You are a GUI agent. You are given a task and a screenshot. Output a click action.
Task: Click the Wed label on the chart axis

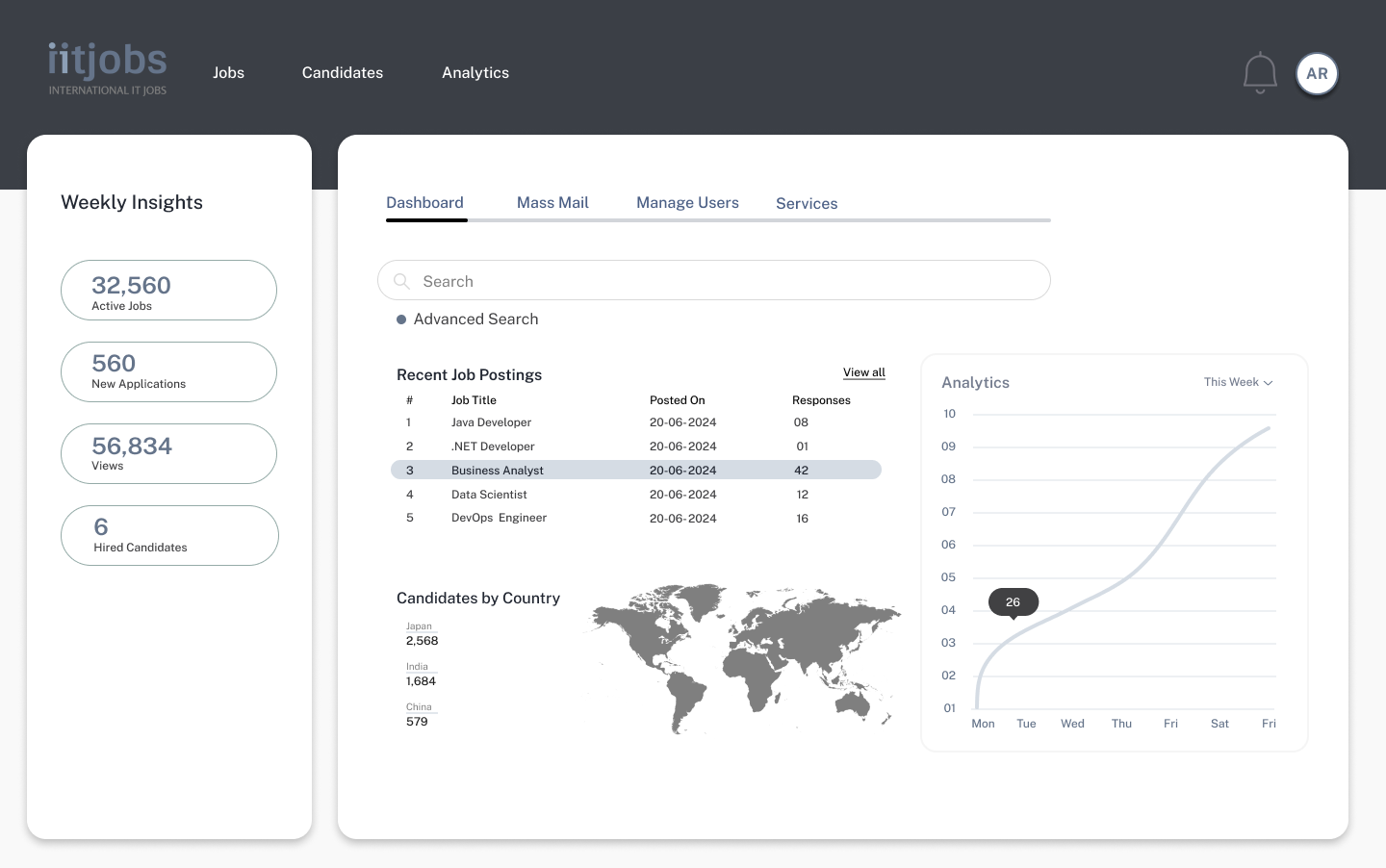click(1072, 724)
